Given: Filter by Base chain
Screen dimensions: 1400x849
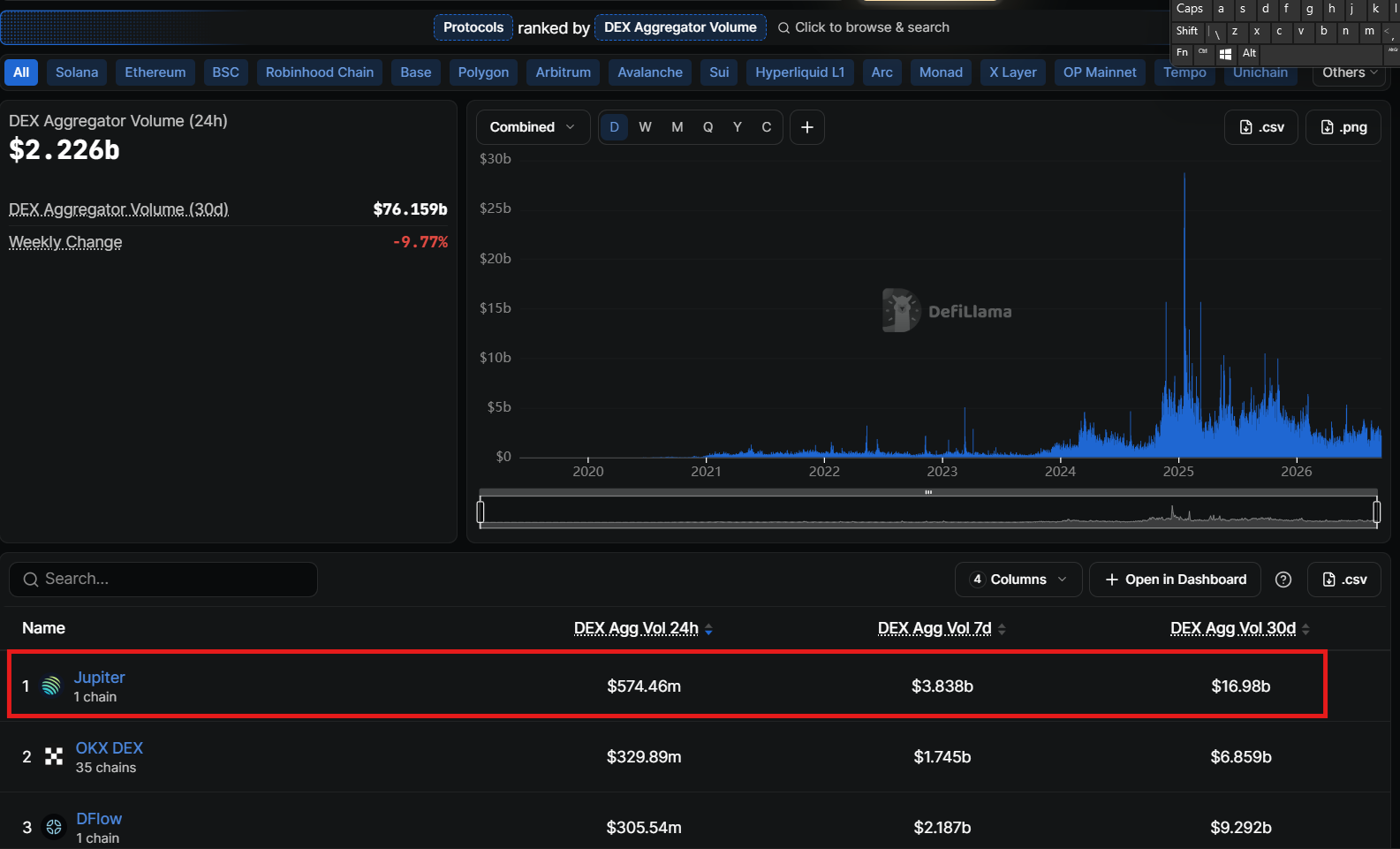Looking at the screenshot, I should 416,72.
